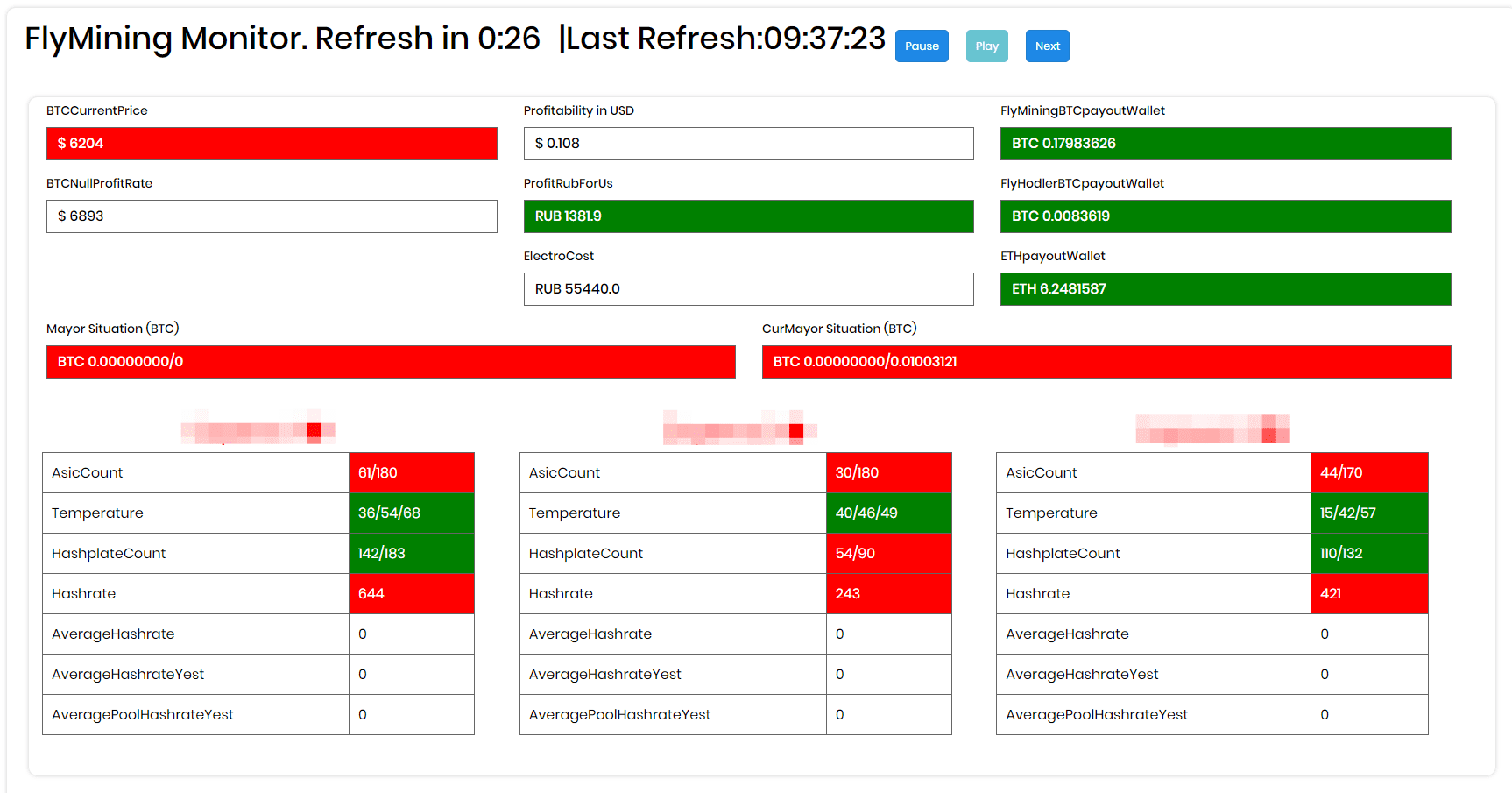Click the 'CurMayor Situation (BTC)' label
1512x793 pixels.
pyautogui.click(x=839, y=329)
